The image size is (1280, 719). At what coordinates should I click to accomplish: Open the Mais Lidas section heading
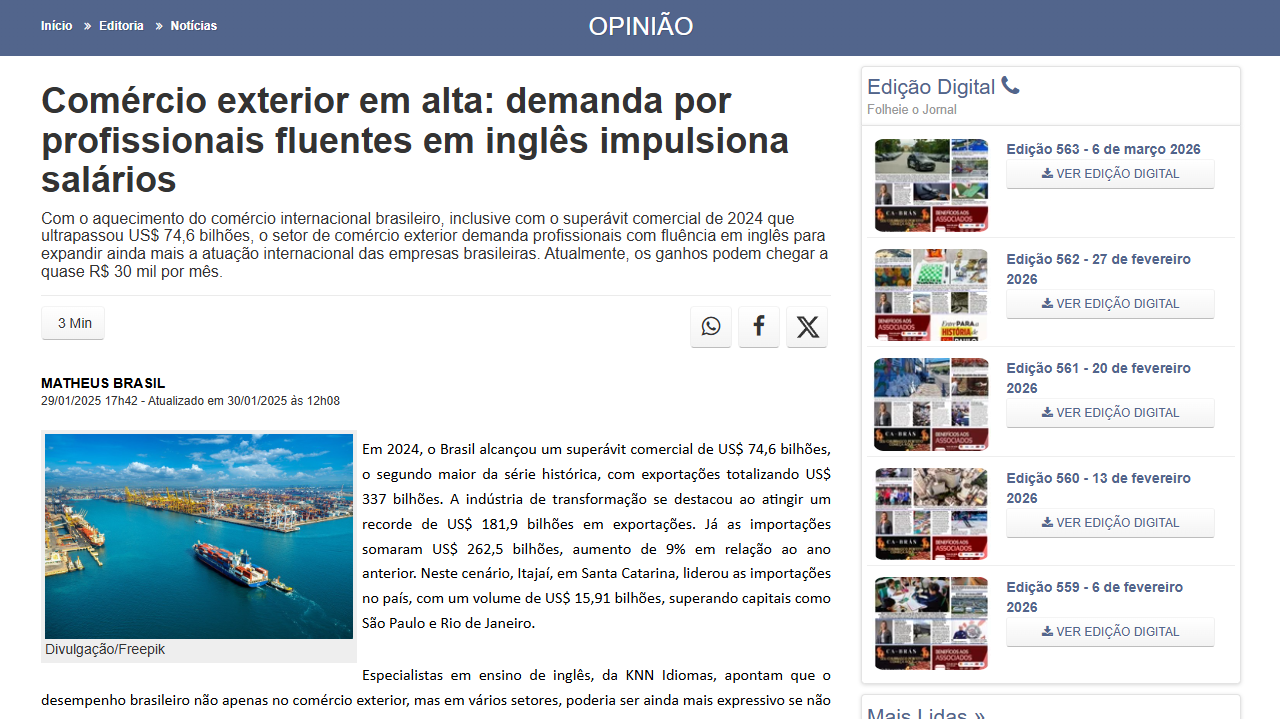pyautogui.click(x=926, y=712)
